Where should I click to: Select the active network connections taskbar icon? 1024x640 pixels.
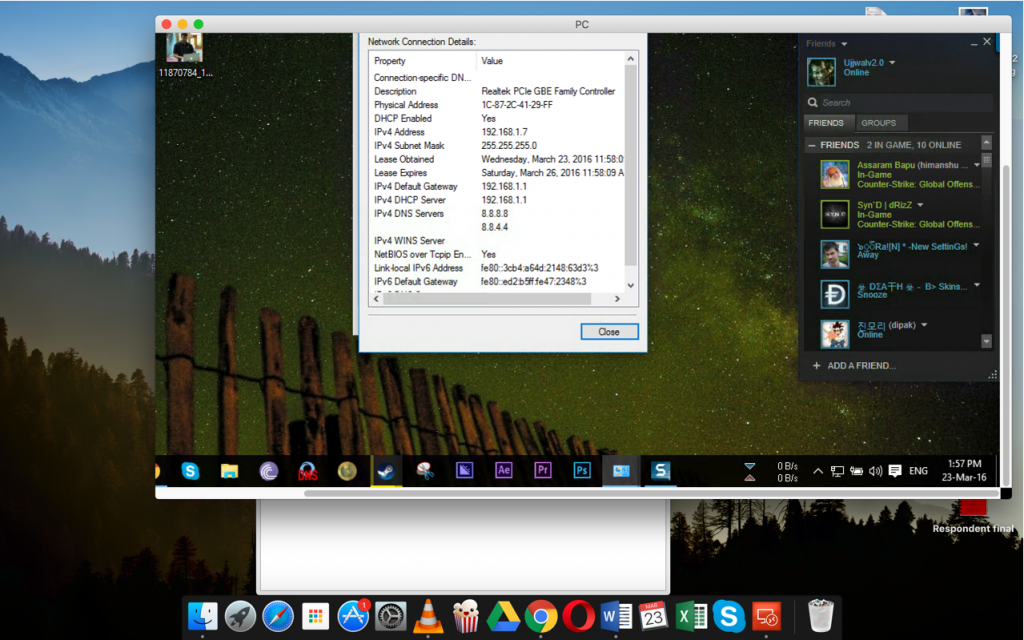pos(621,471)
